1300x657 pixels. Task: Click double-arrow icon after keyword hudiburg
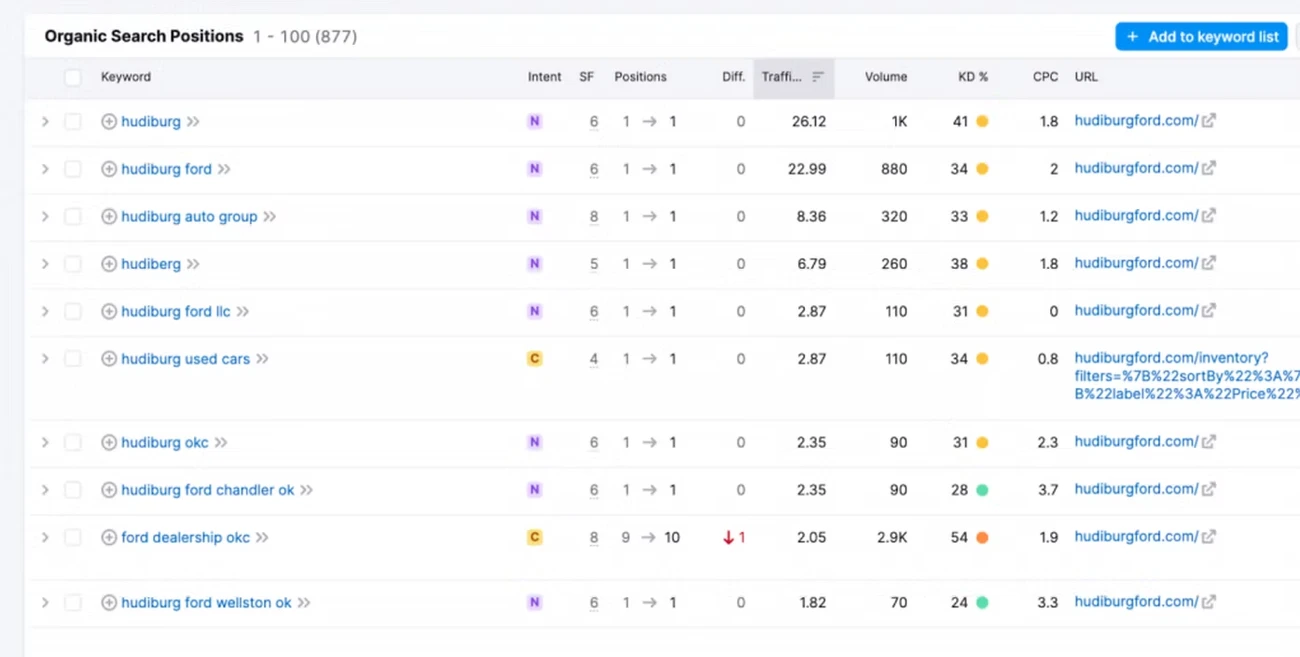[193, 122]
